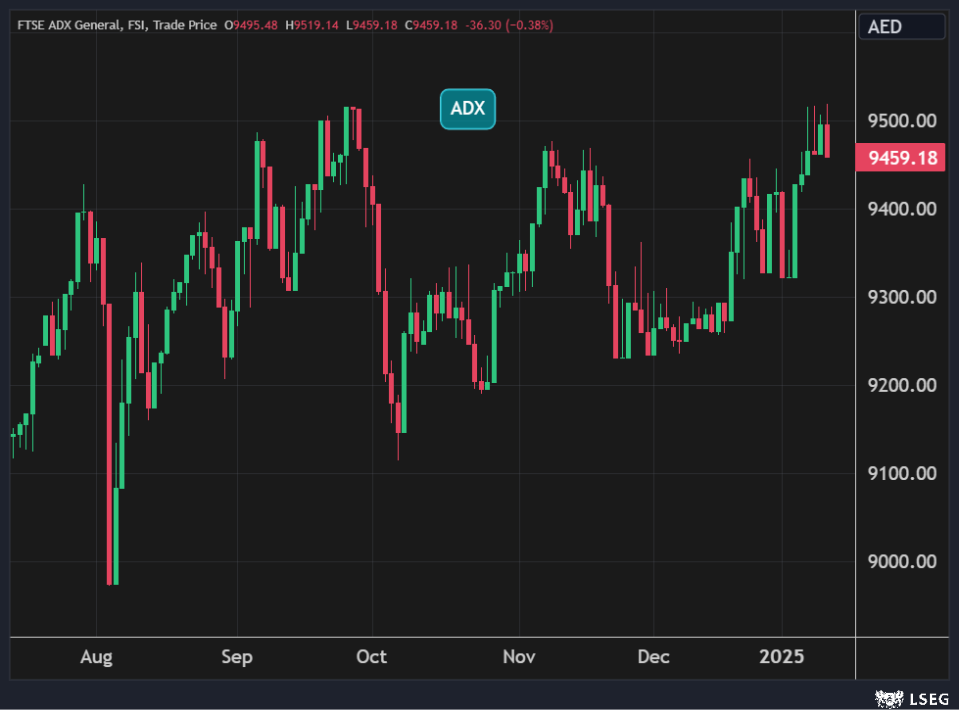Click the red 9459.18 current price tag
This screenshot has height=710, width=959.
point(902,157)
